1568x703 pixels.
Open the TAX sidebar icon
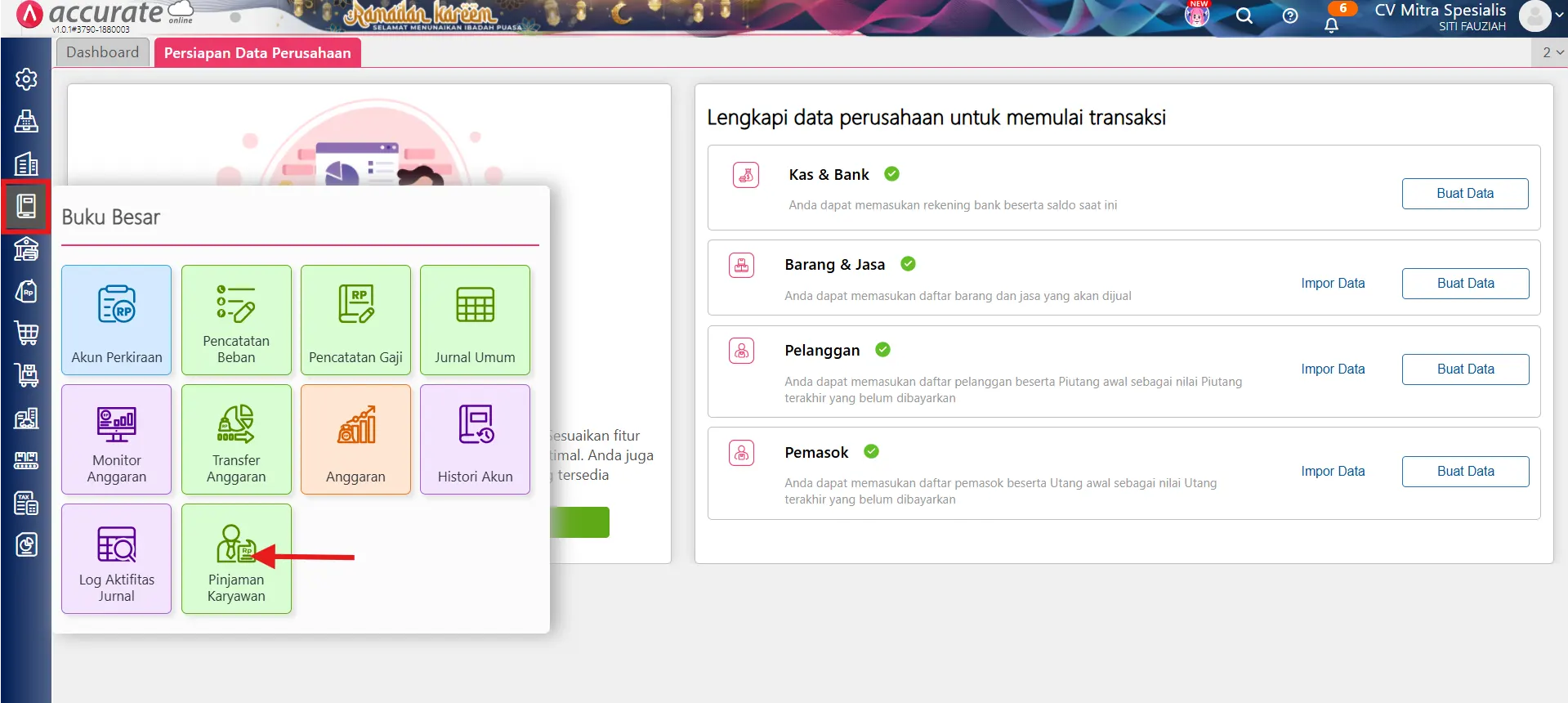26,503
